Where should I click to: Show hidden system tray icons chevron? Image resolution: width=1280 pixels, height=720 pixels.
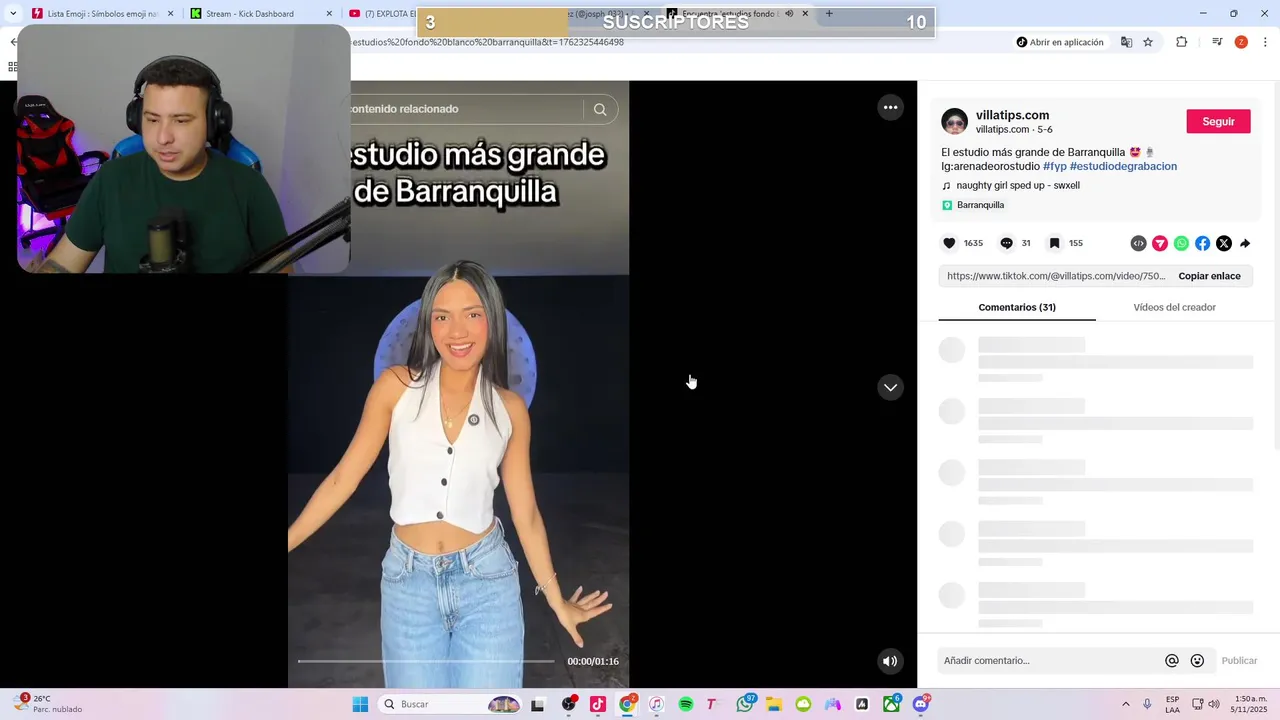point(1126,704)
